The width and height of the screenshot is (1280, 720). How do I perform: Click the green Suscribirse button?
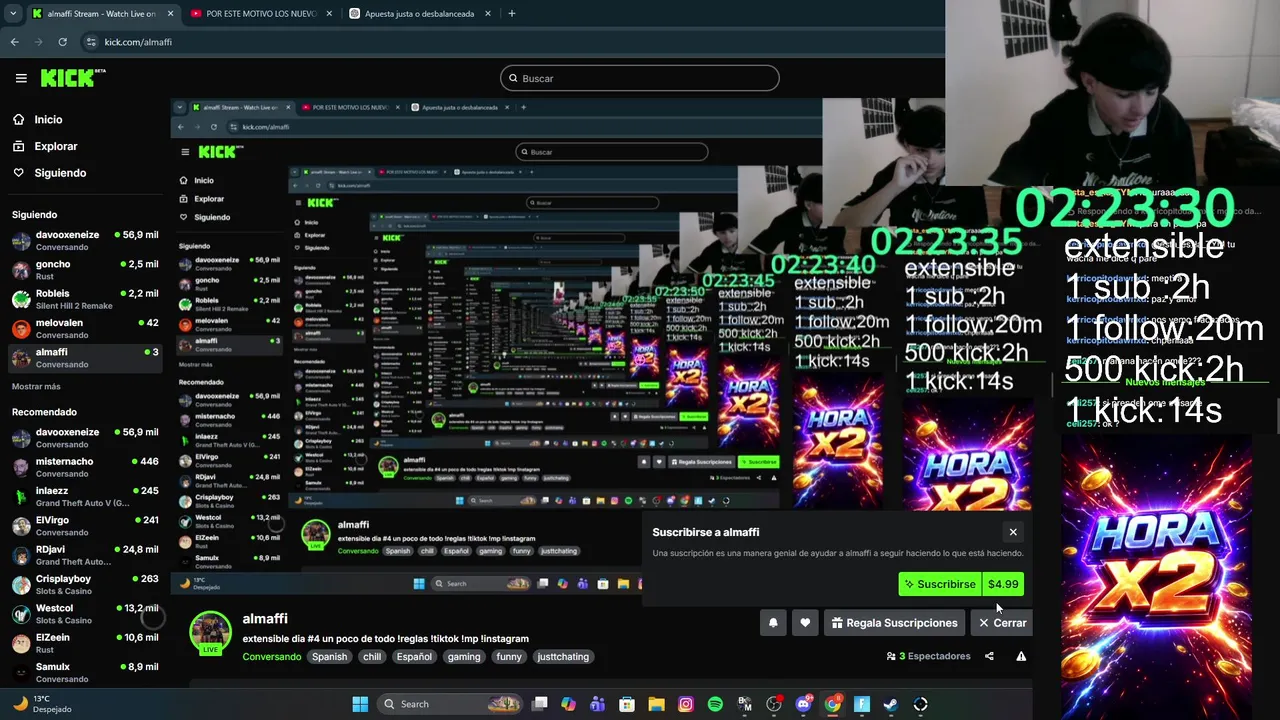pos(940,584)
